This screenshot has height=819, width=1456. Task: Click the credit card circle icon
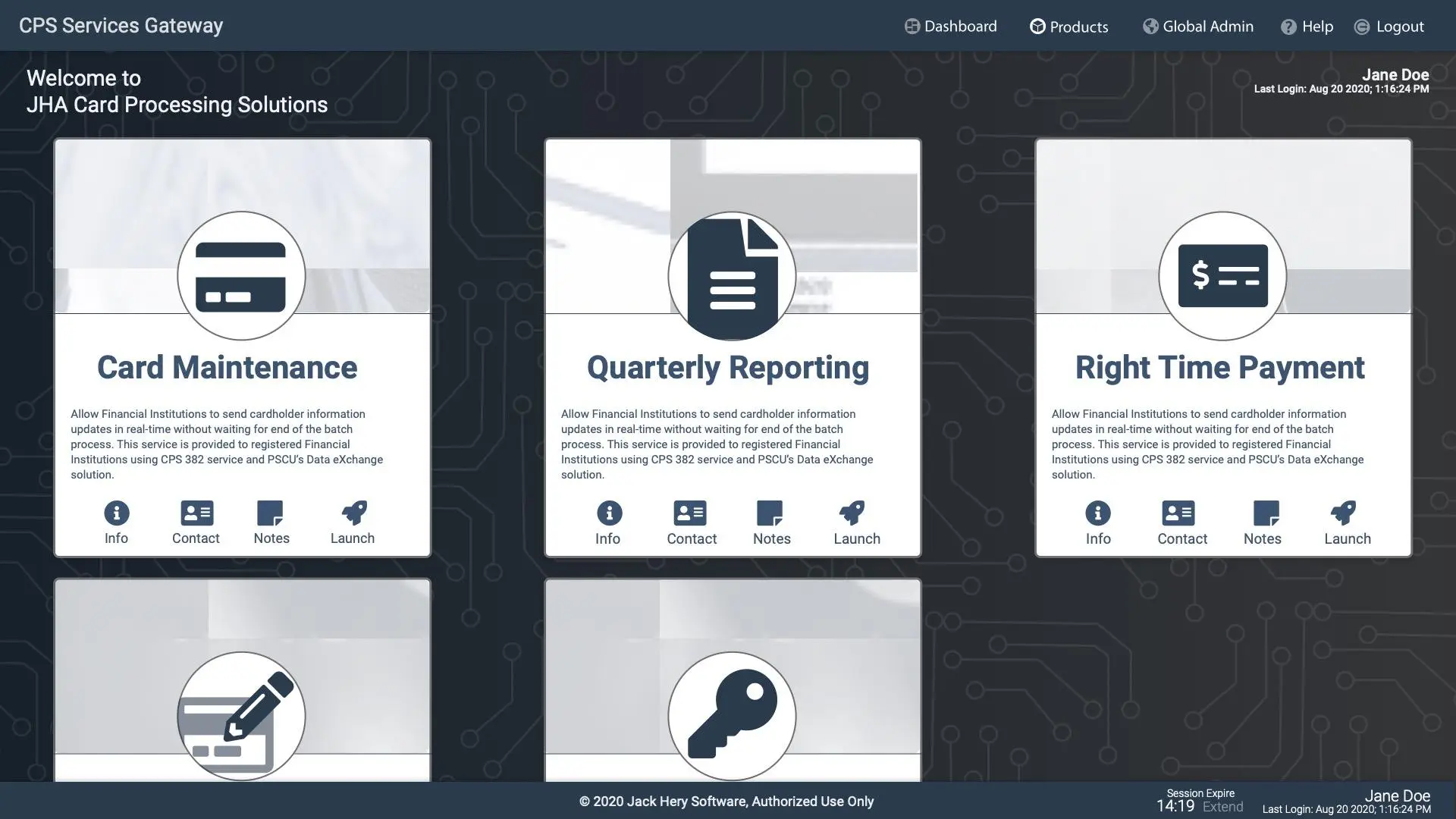(241, 276)
